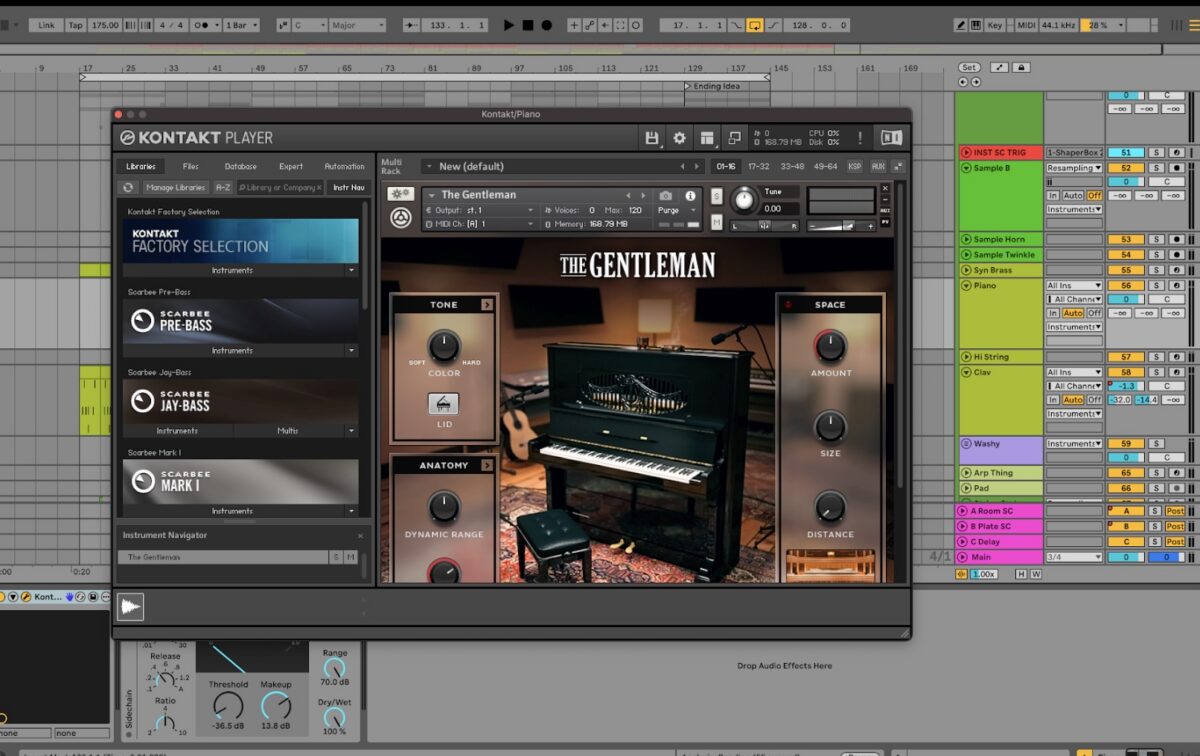Click the lock envelopes icon near Set

[x=1021, y=67]
